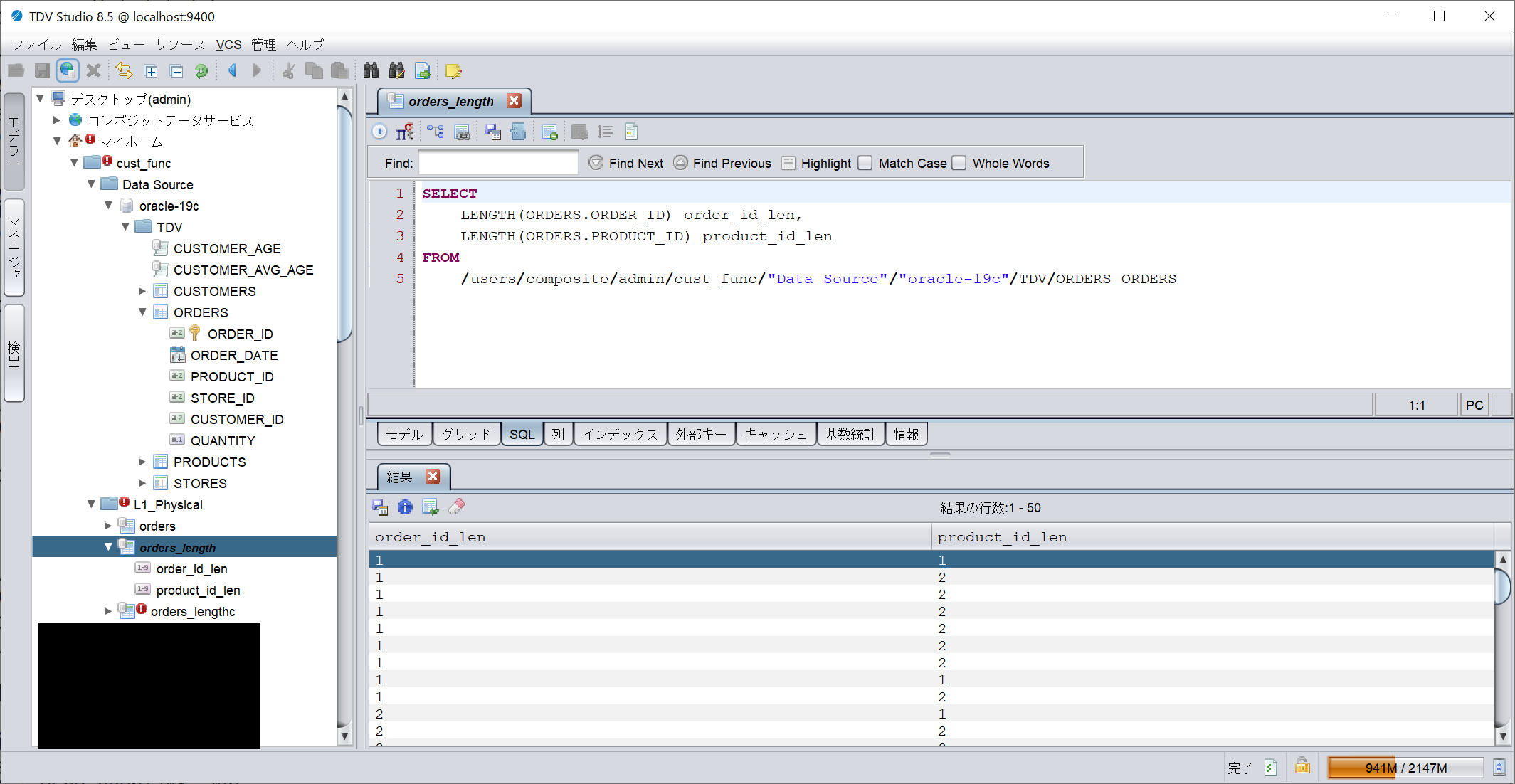This screenshot has height=784, width=1515.
Task: Click the Highlight button
Action: coord(816,163)
